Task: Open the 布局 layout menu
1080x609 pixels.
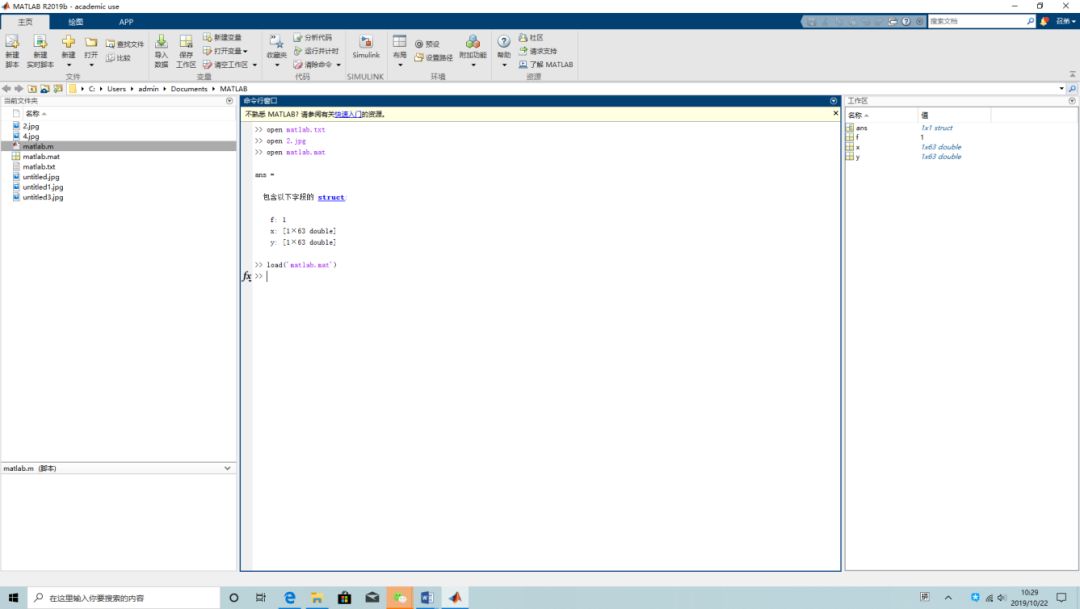Action: [399, 50]
